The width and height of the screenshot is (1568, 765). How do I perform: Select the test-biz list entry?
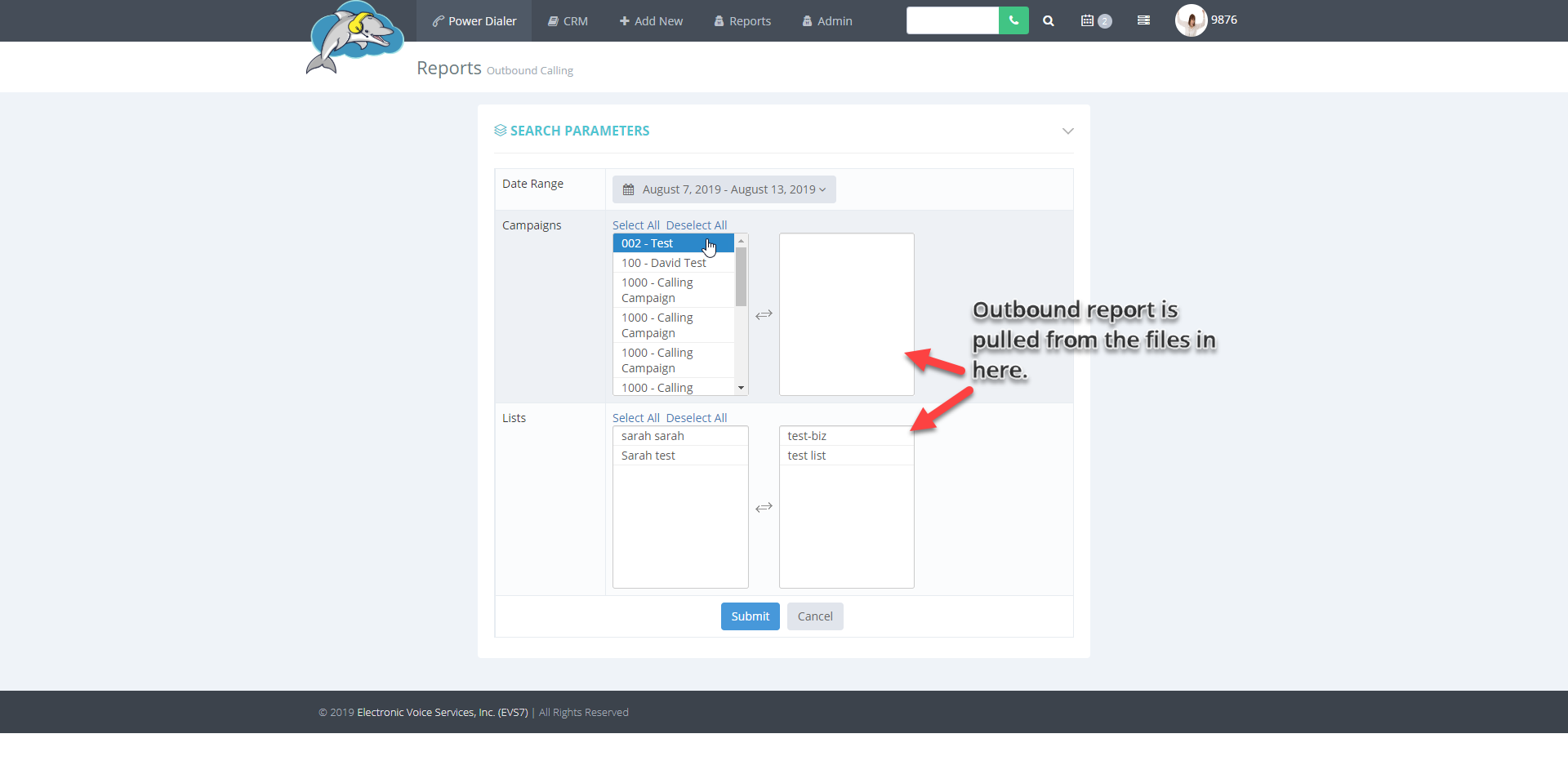[x=846, y=436]
